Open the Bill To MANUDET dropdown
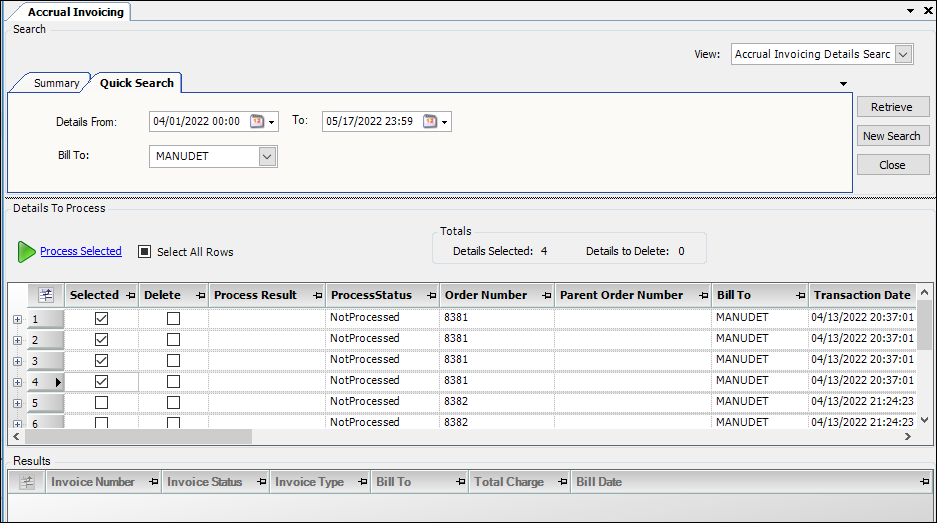 (x=267, y=156)
